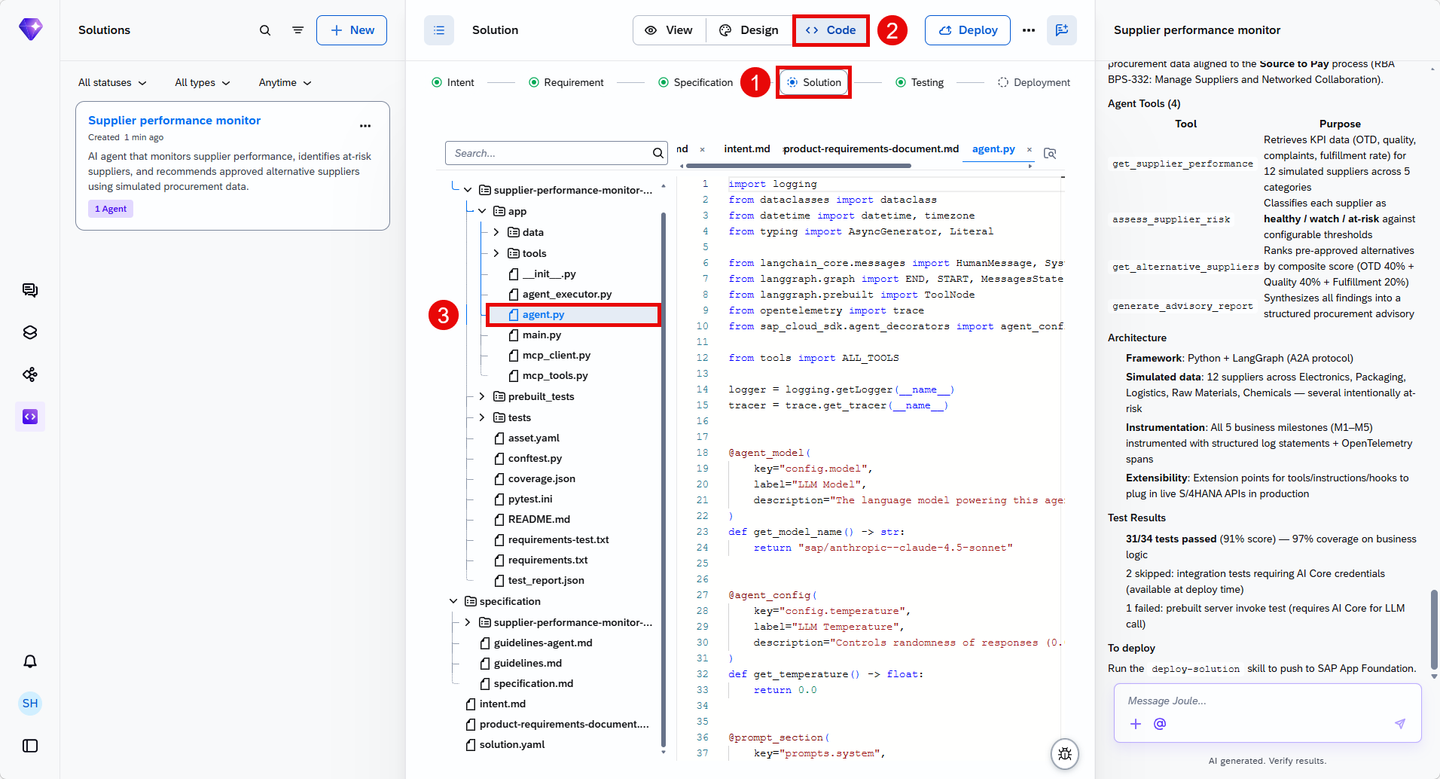Click the SH user avatar
Image resolution: width=1440 pixels, height=779 pixels.
[30, 703]
